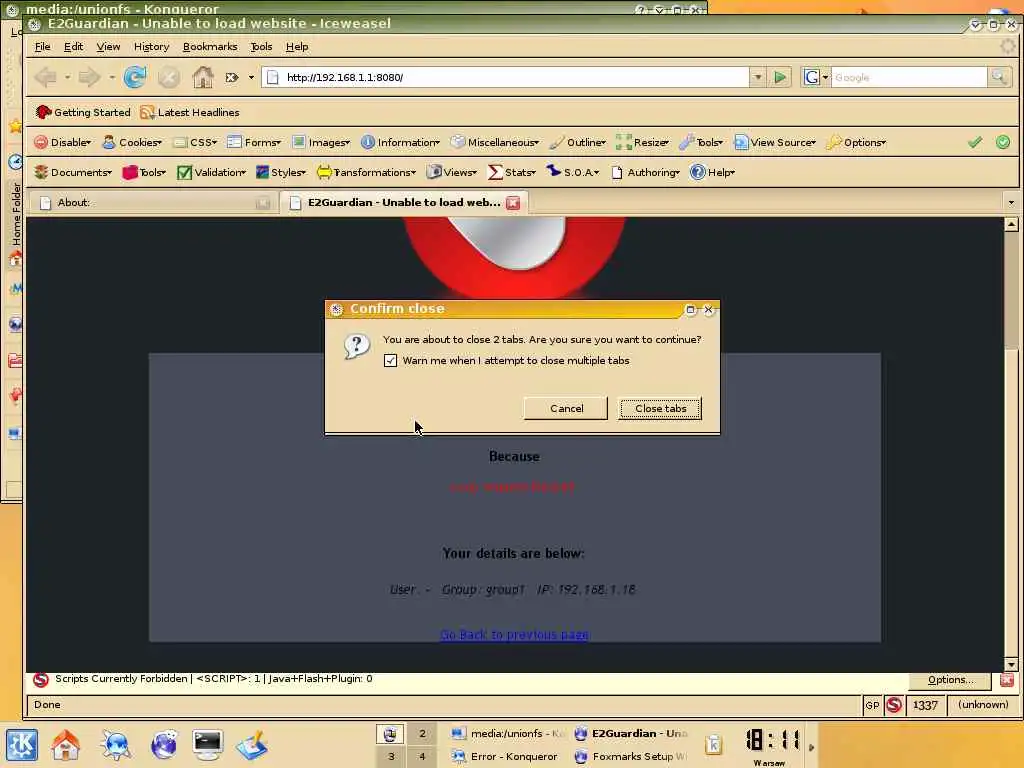Click the green checkmark validation icon
The width and height of the screenshot is (1024, 768).
tap(974, 142)
